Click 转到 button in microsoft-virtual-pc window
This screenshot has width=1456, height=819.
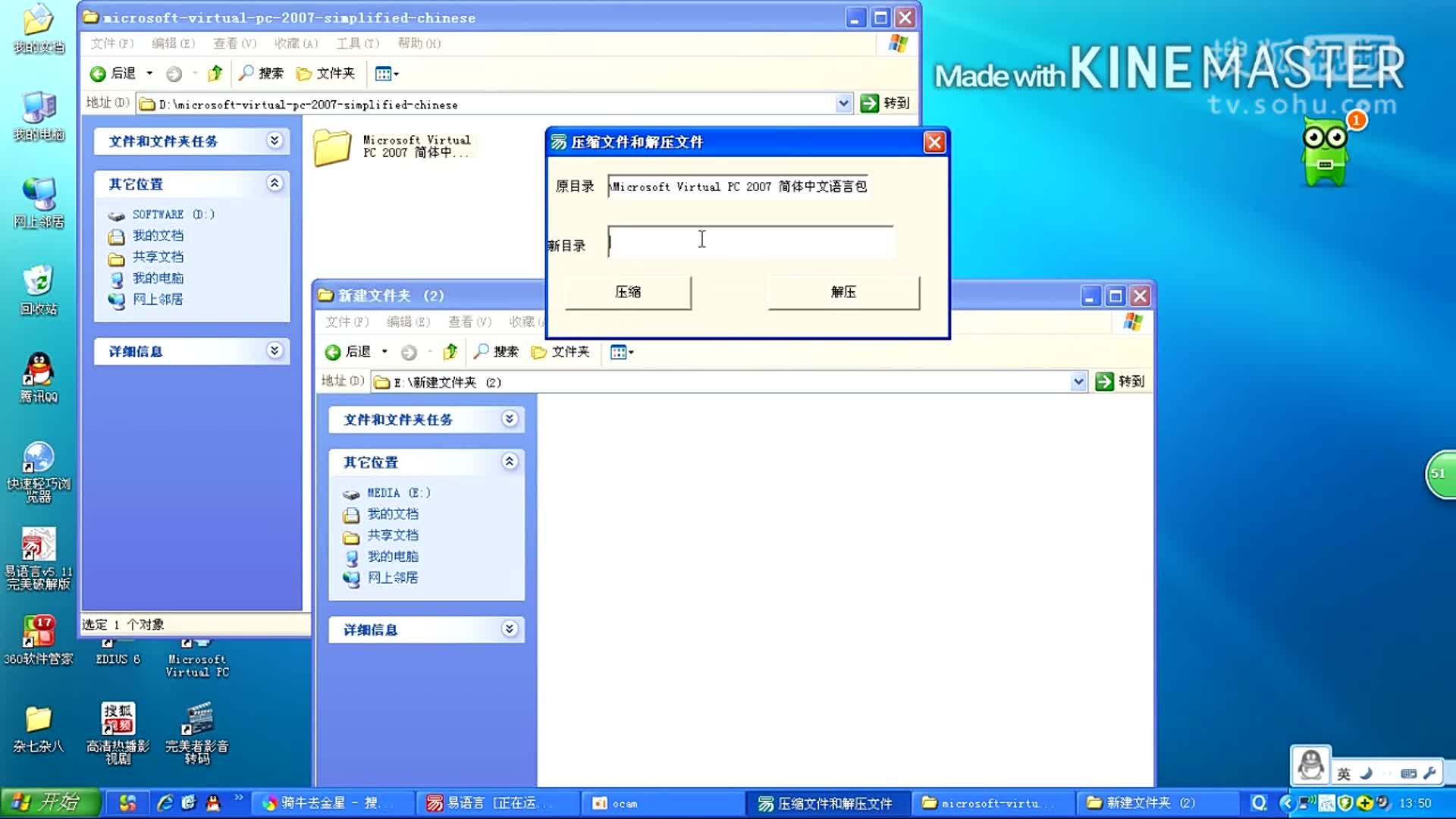(885, 103)
